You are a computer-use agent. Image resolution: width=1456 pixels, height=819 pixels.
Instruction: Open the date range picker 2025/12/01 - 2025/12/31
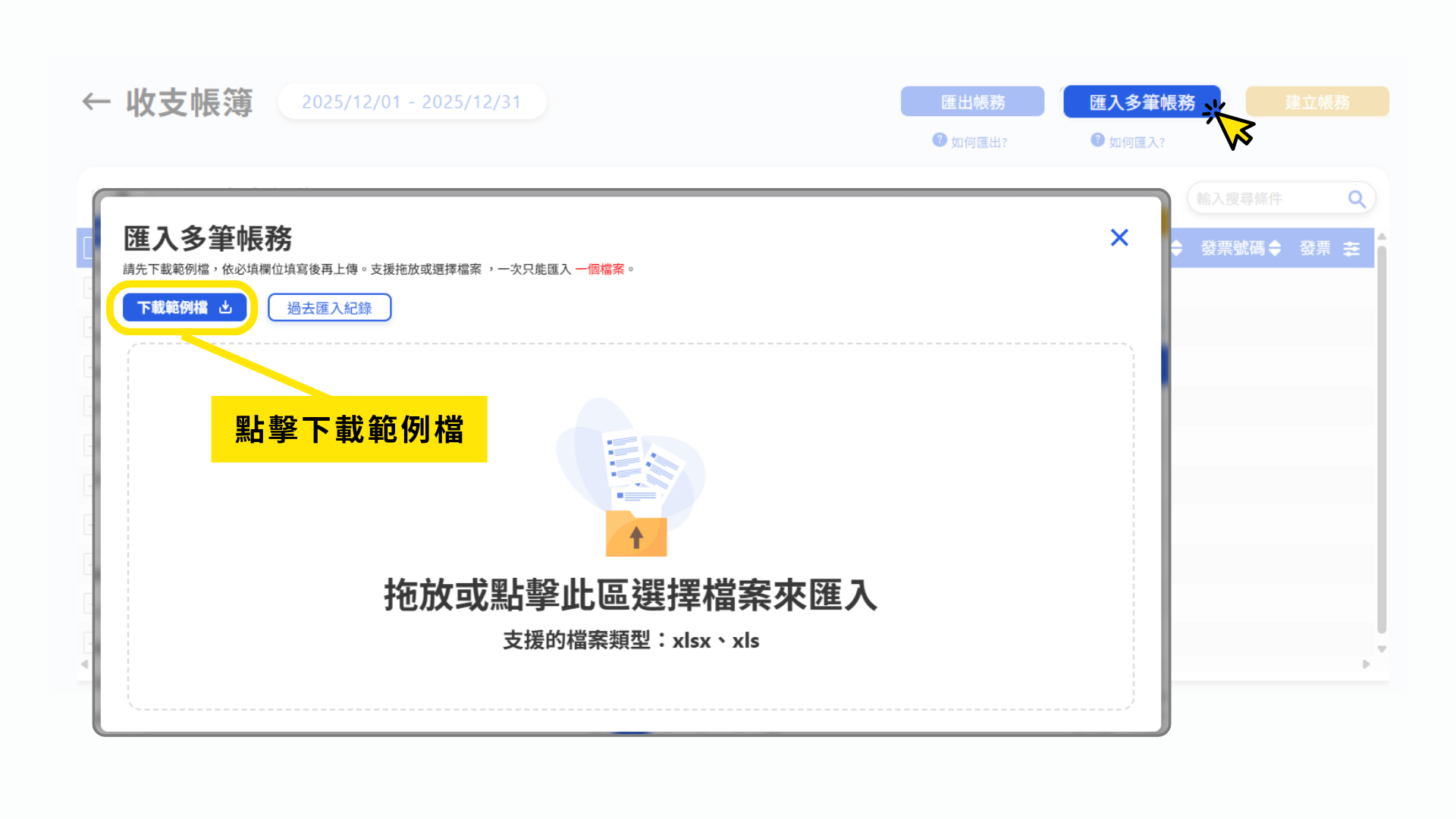(412, 102)
